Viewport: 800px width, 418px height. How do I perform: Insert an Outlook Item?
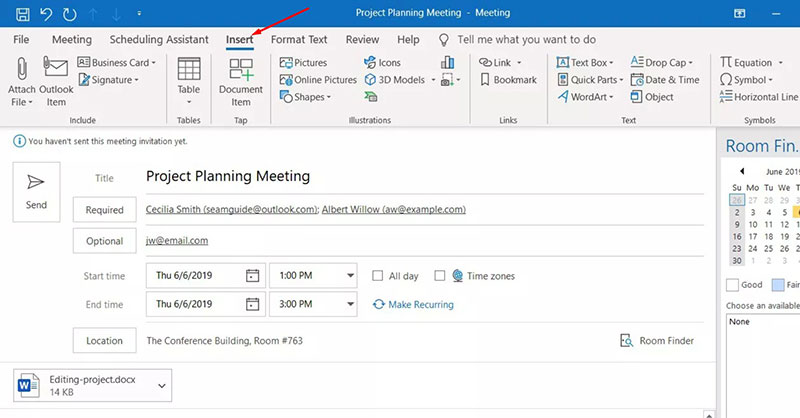click(56, 82)
